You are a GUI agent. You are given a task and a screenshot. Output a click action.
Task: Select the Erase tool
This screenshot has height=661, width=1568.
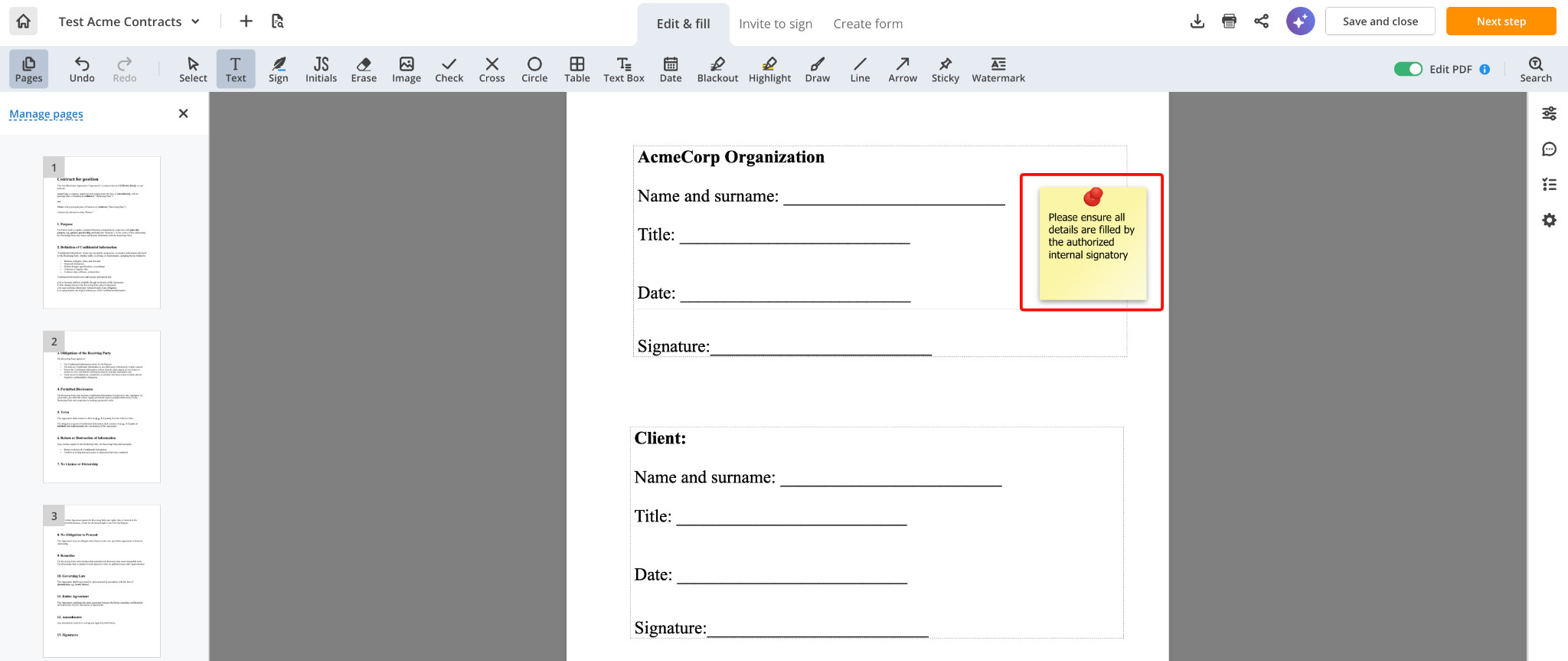click(x=364, y=69)
